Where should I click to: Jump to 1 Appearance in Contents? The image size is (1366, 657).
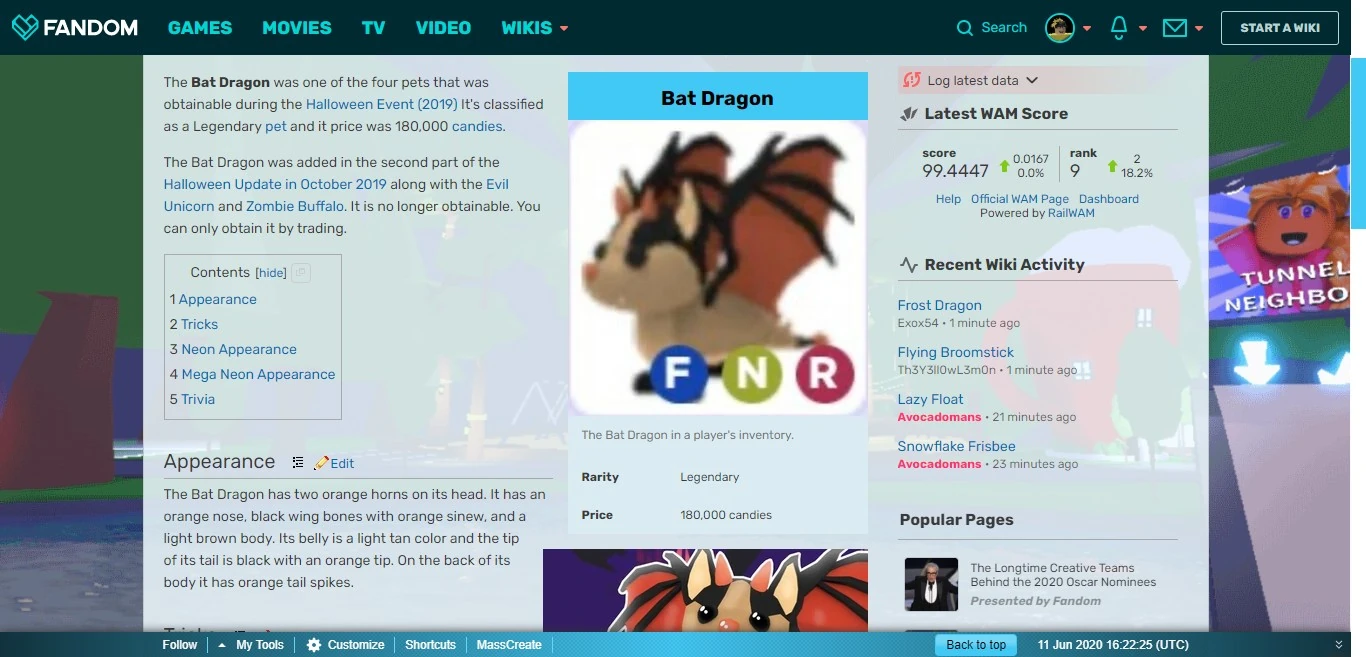click(x=213, y=299)
